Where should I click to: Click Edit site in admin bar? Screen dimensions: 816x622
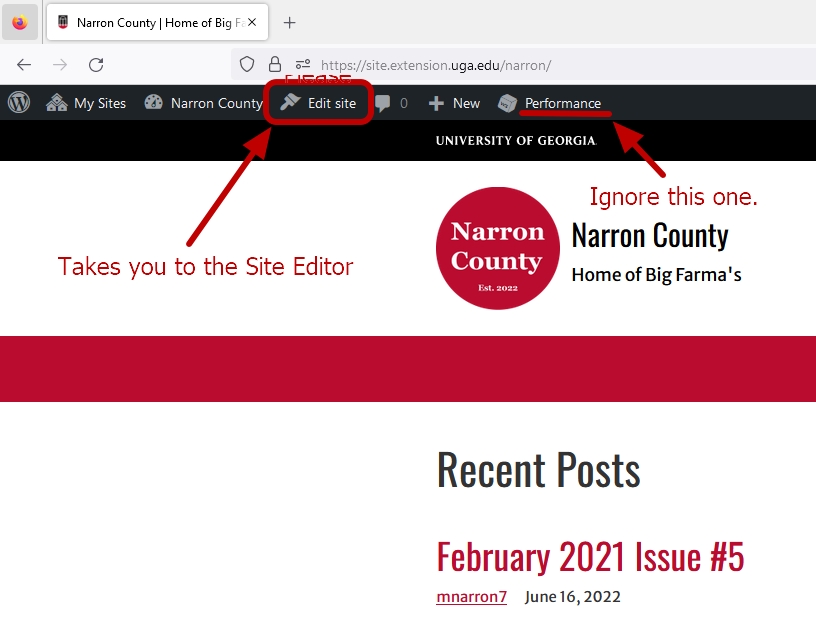[x=318, y=103]
